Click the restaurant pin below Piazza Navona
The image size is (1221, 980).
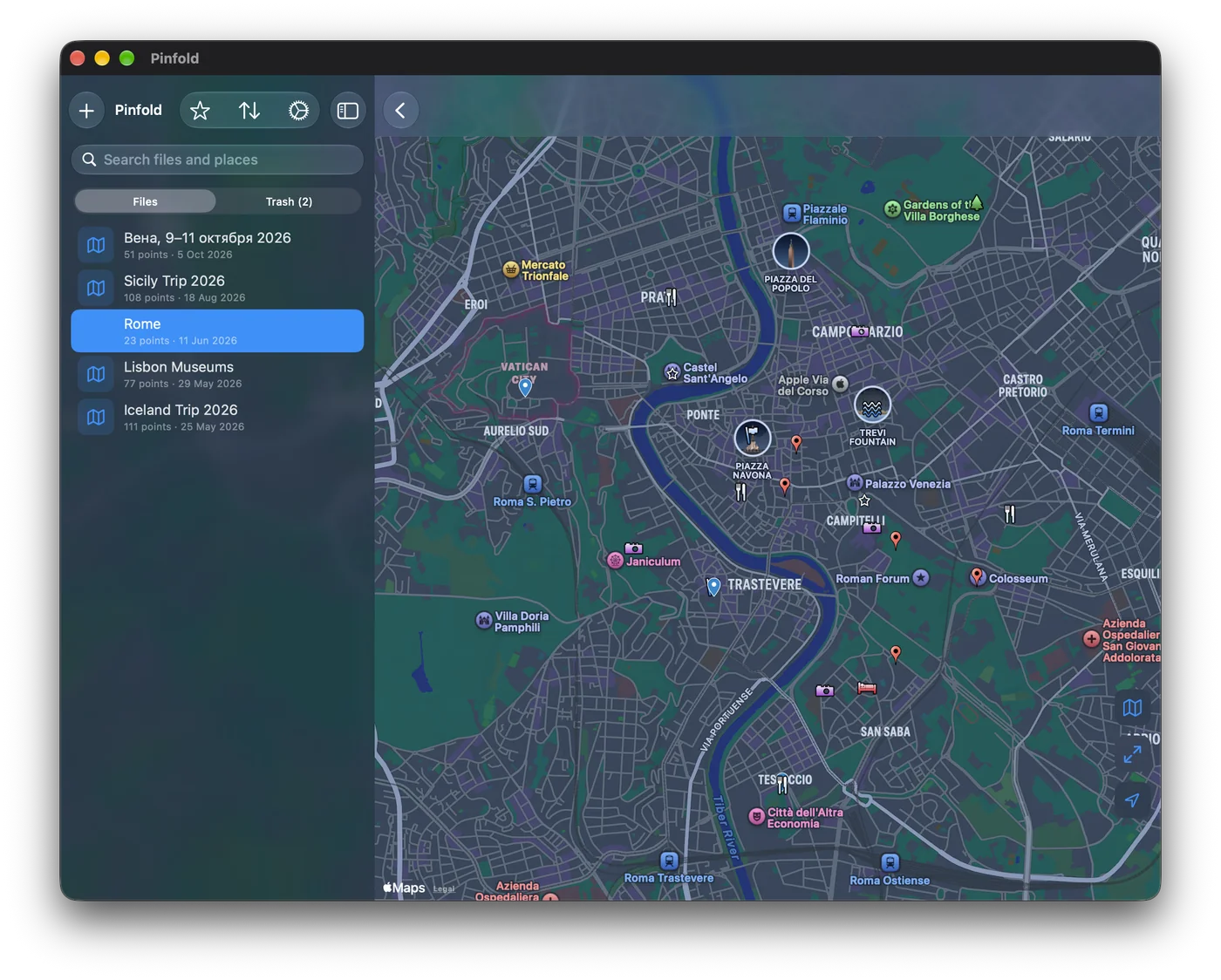(x=740, y=493)
